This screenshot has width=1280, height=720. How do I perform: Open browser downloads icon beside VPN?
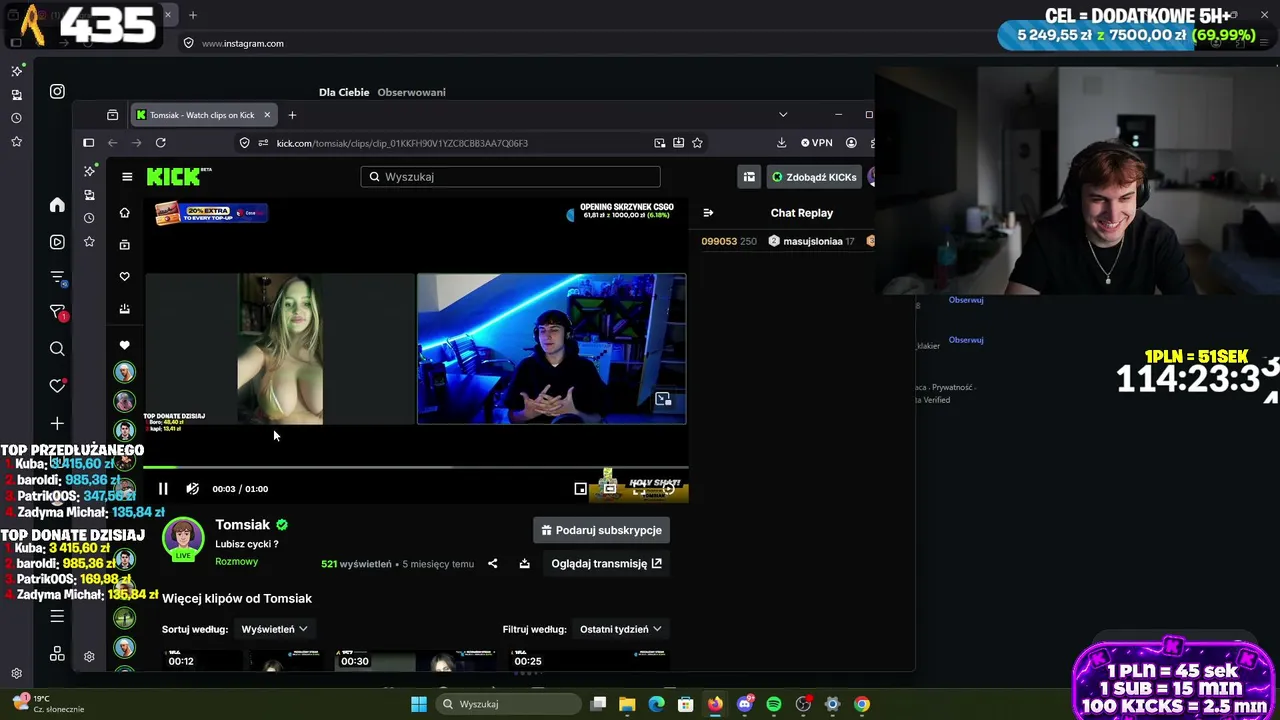[x=781, y=143]
